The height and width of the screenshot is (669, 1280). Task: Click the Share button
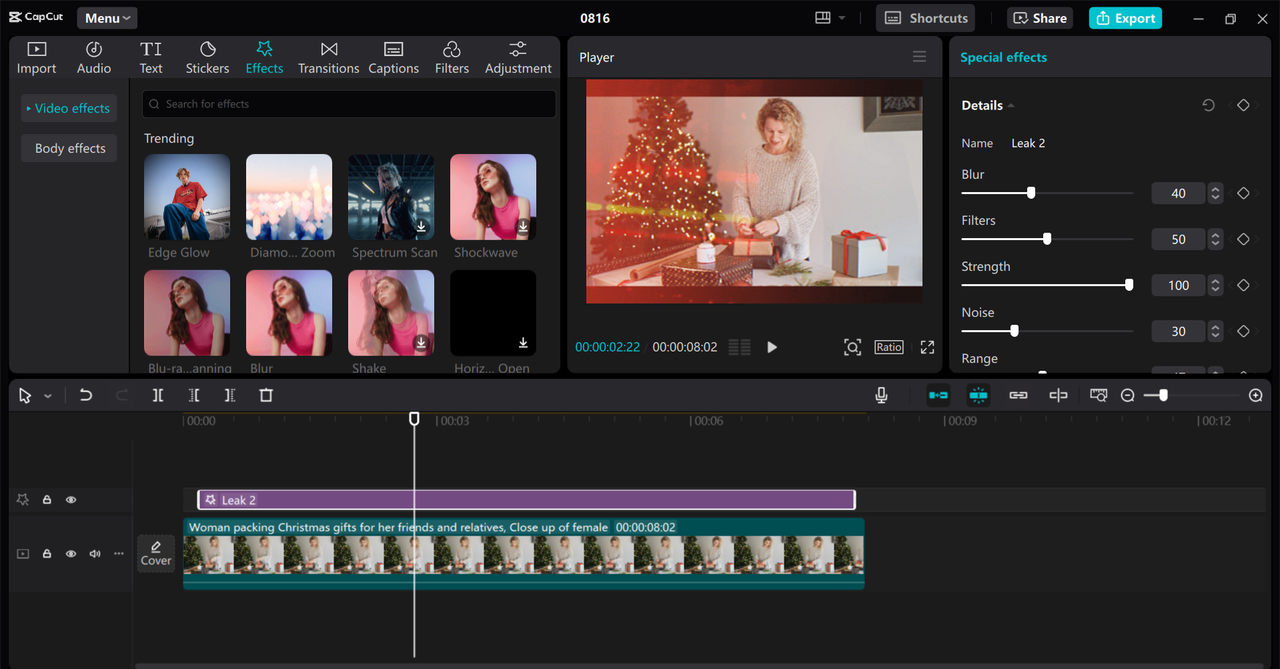click(1040, 18)
